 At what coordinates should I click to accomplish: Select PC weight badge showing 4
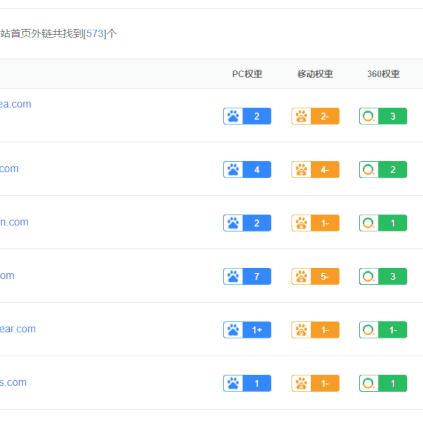[247, 169]
